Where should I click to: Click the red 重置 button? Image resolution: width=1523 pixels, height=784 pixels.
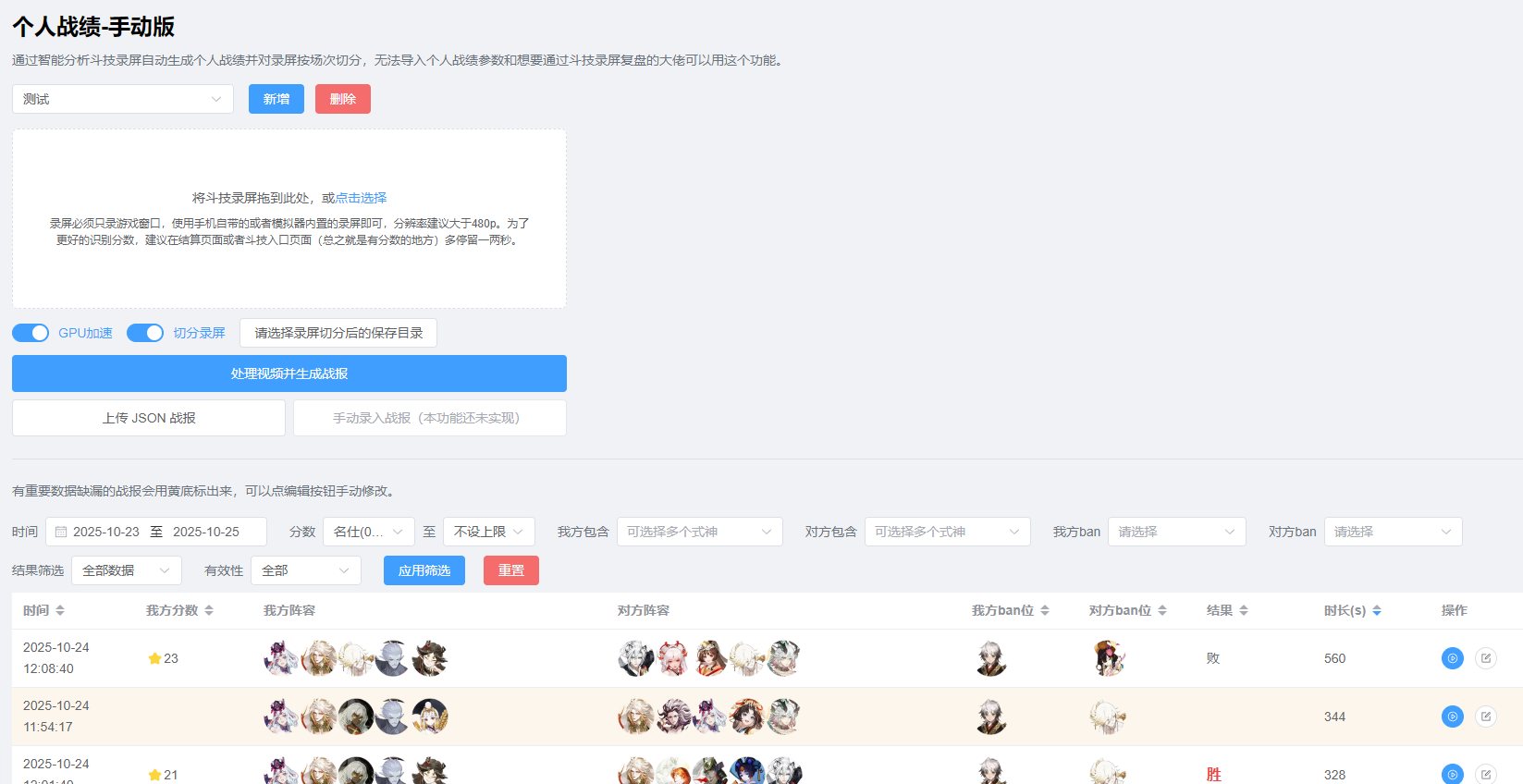pos(511,570)
